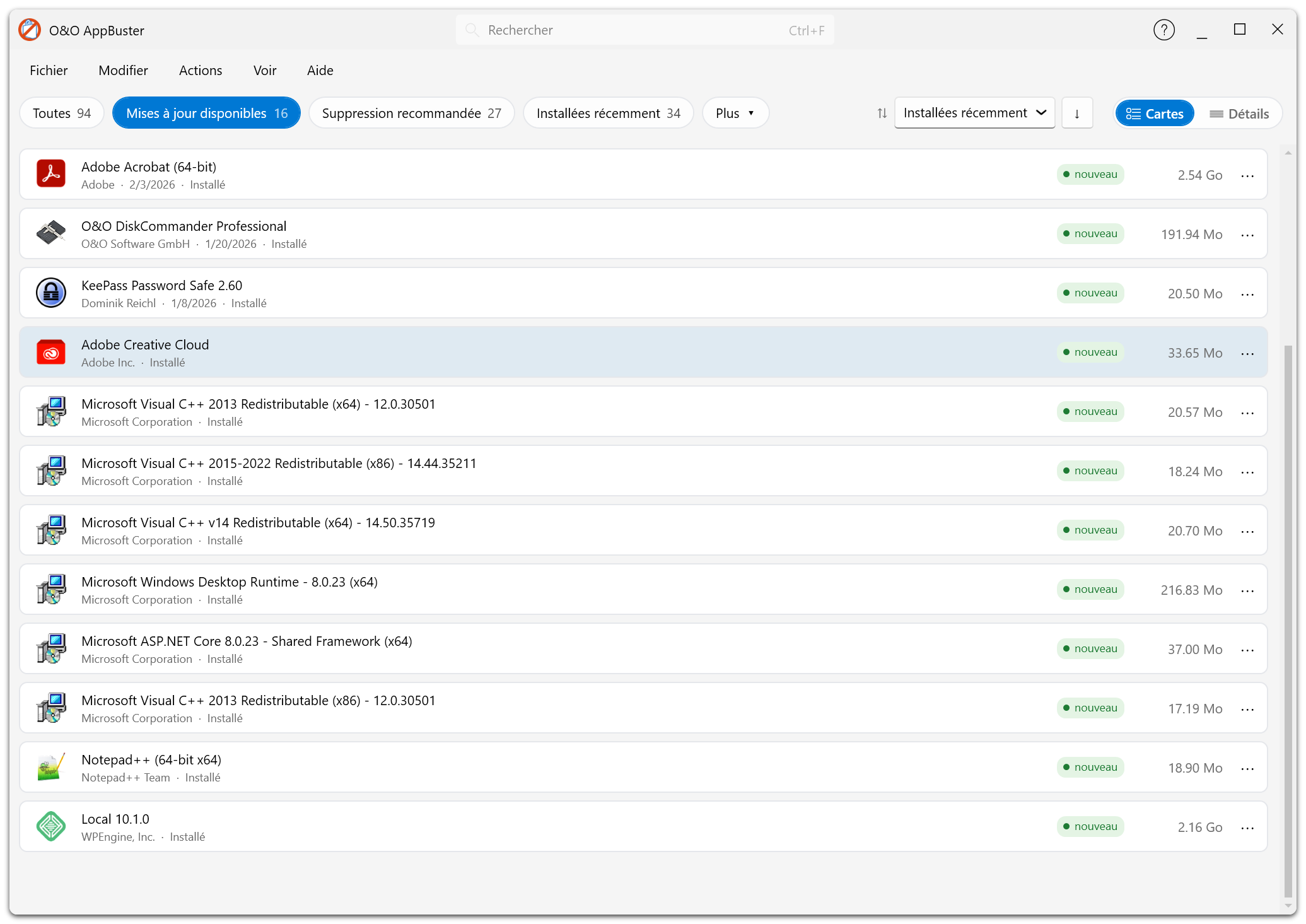Click the 216.83 Mo size value
Screen dimensions: 1306x924
[x=1191, y=590]
